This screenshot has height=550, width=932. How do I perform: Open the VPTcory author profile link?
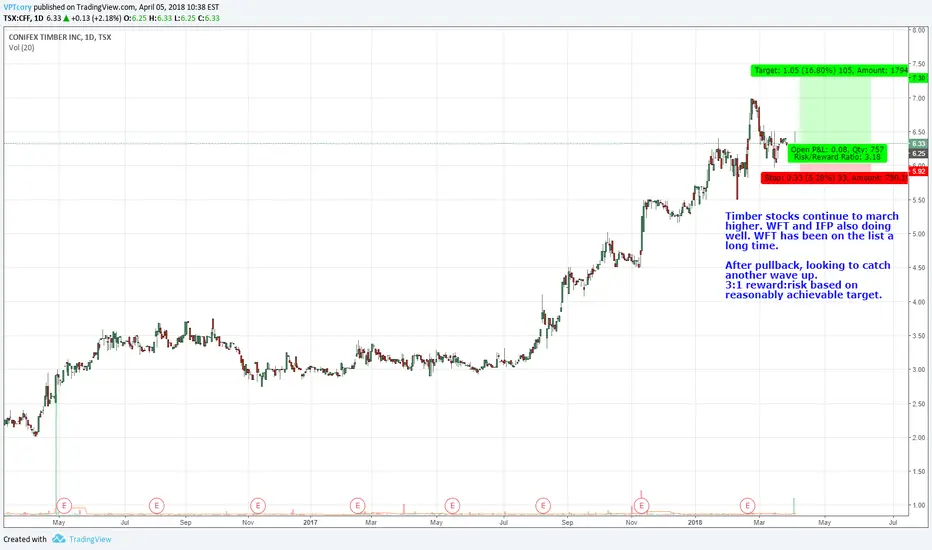(x=17, y=7)
